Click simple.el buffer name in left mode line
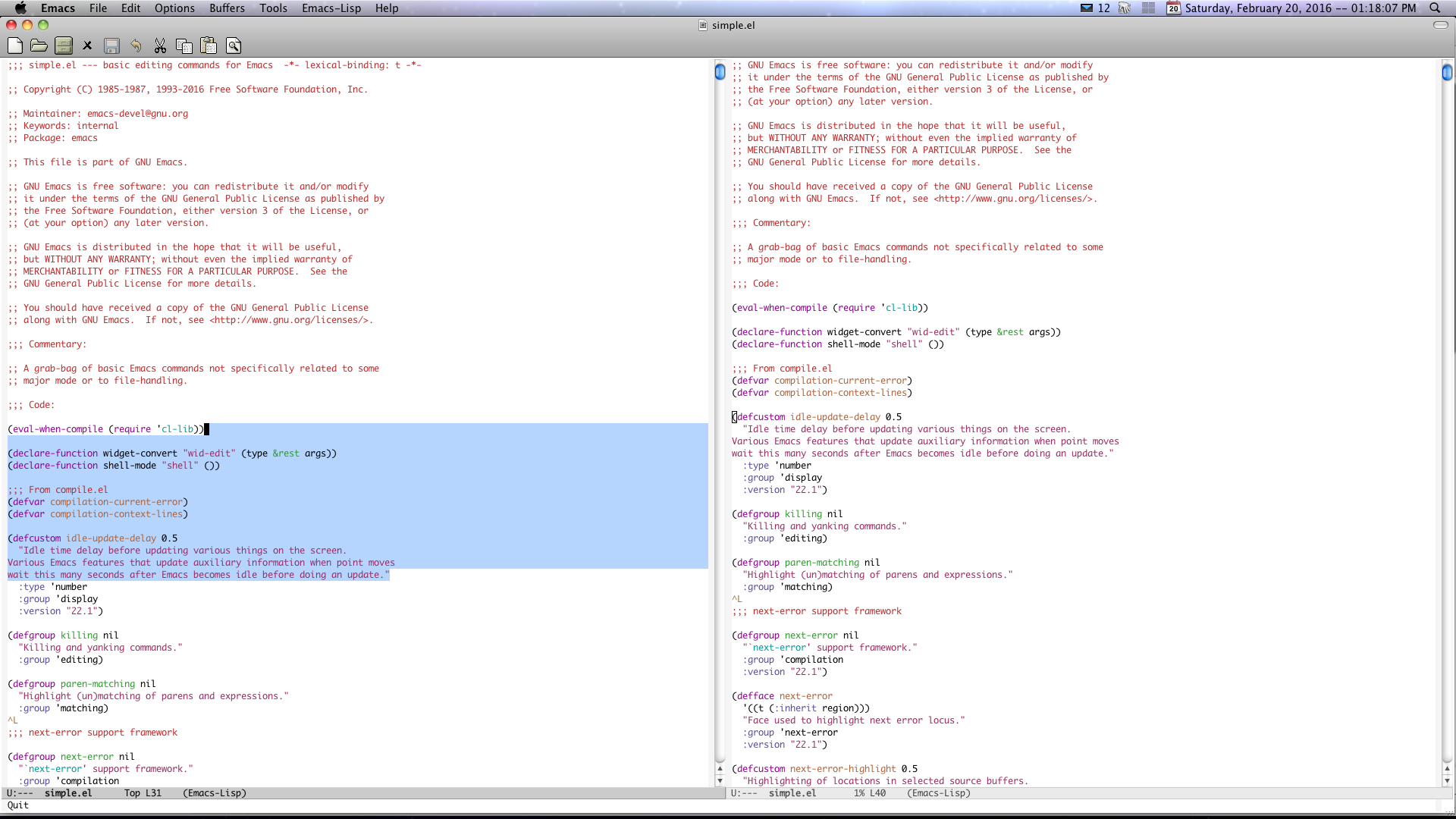This screenshot has height=819, width=1456. (x=68, y=793)
